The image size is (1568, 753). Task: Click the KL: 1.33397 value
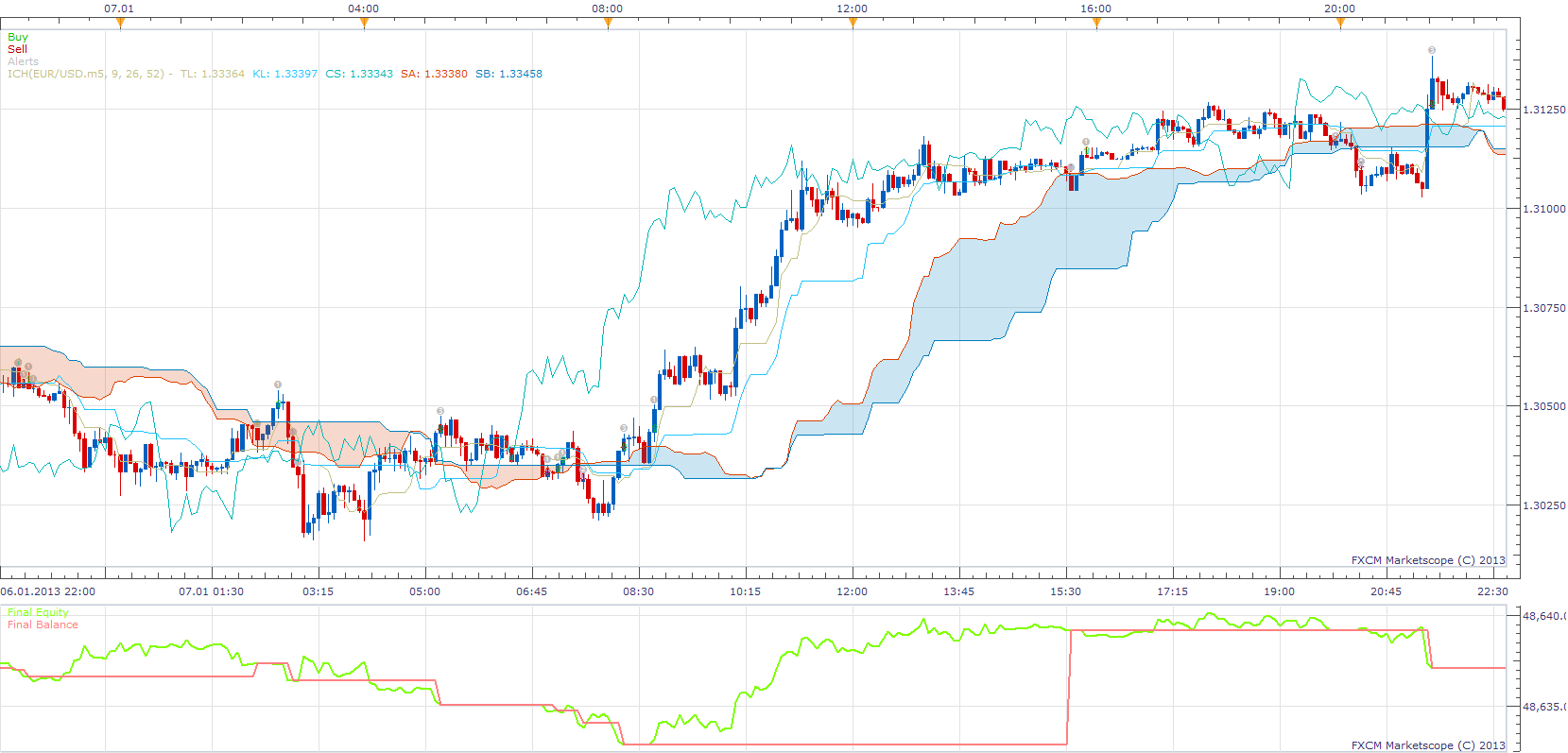[x=285, y=74]
